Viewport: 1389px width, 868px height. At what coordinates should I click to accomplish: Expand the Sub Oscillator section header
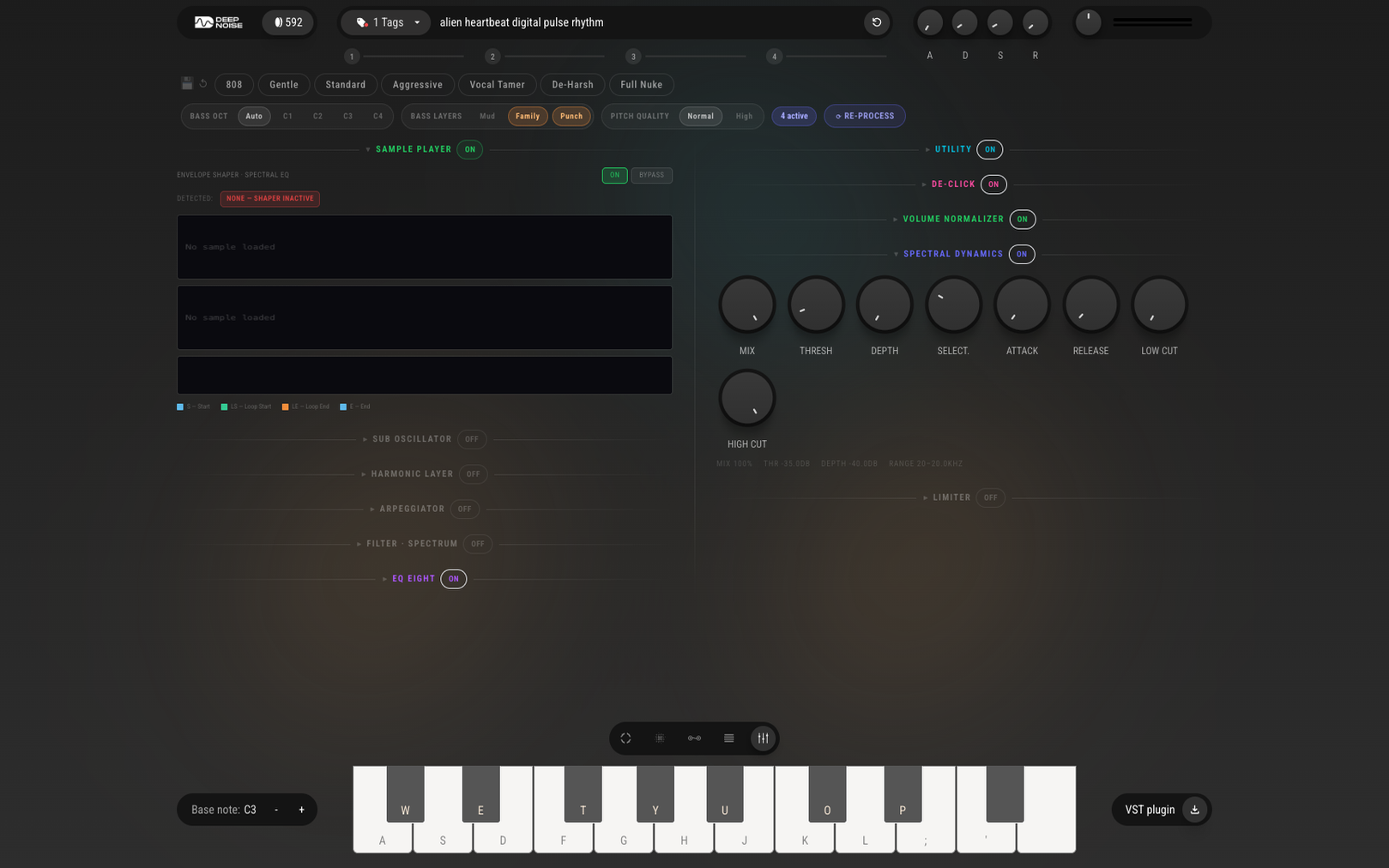coord(407,440)
